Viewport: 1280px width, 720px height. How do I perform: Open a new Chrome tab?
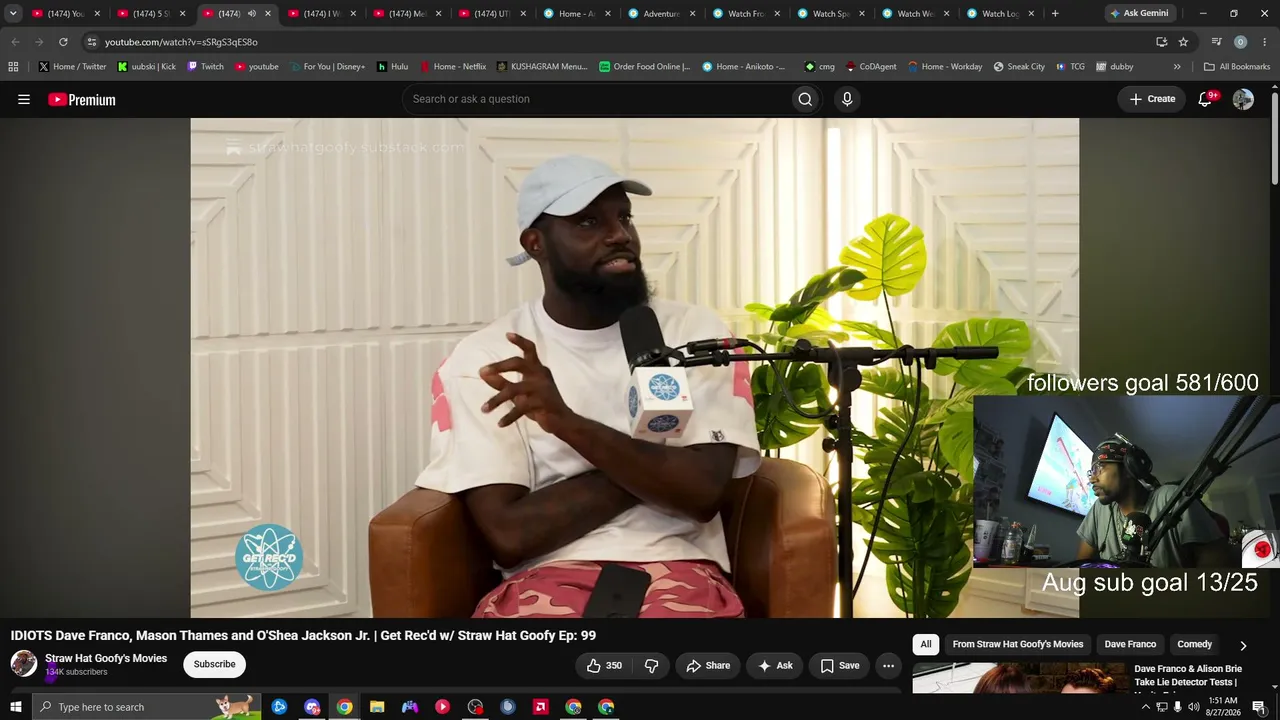pos(1055,14)
